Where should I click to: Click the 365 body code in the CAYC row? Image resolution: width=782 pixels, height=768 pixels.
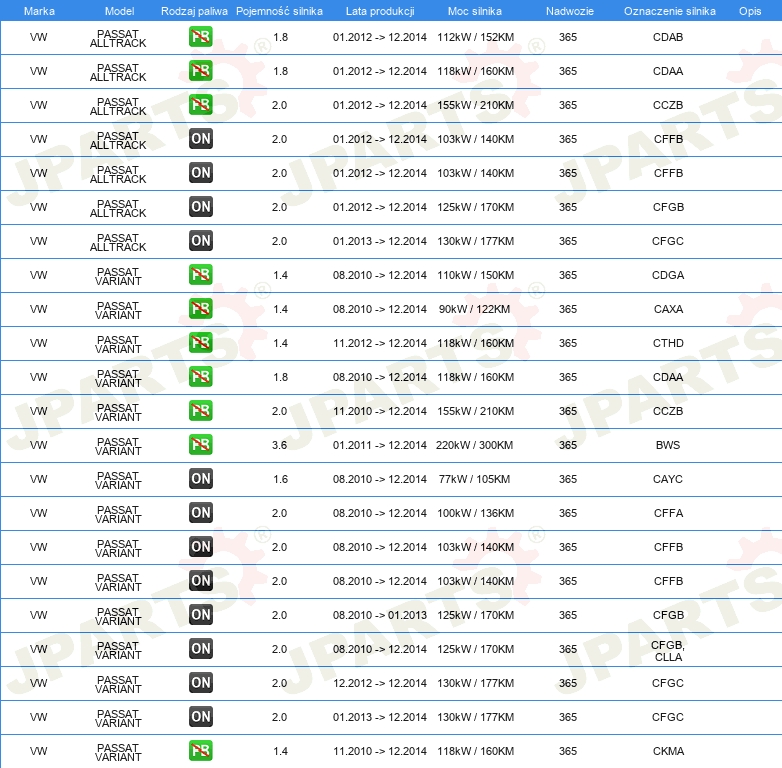point(568,479)
